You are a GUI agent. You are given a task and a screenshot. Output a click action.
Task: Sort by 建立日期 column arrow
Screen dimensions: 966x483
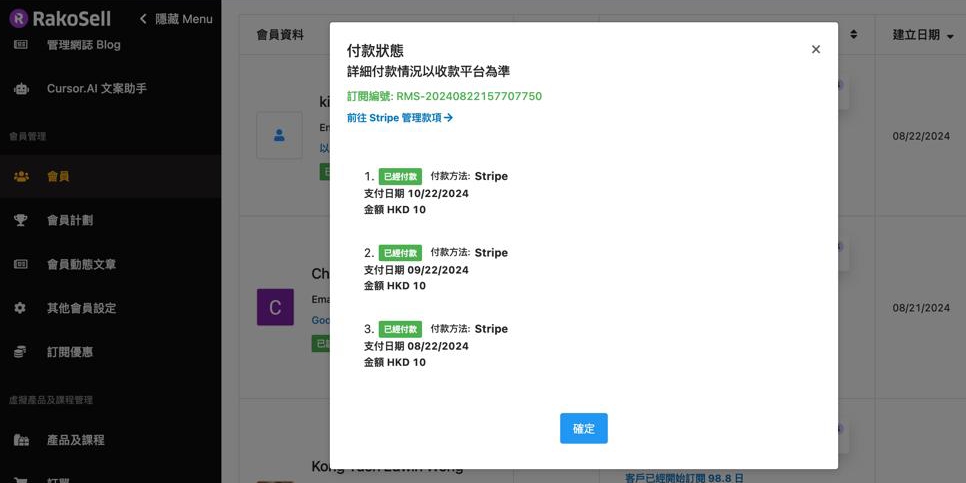(949, 36)
